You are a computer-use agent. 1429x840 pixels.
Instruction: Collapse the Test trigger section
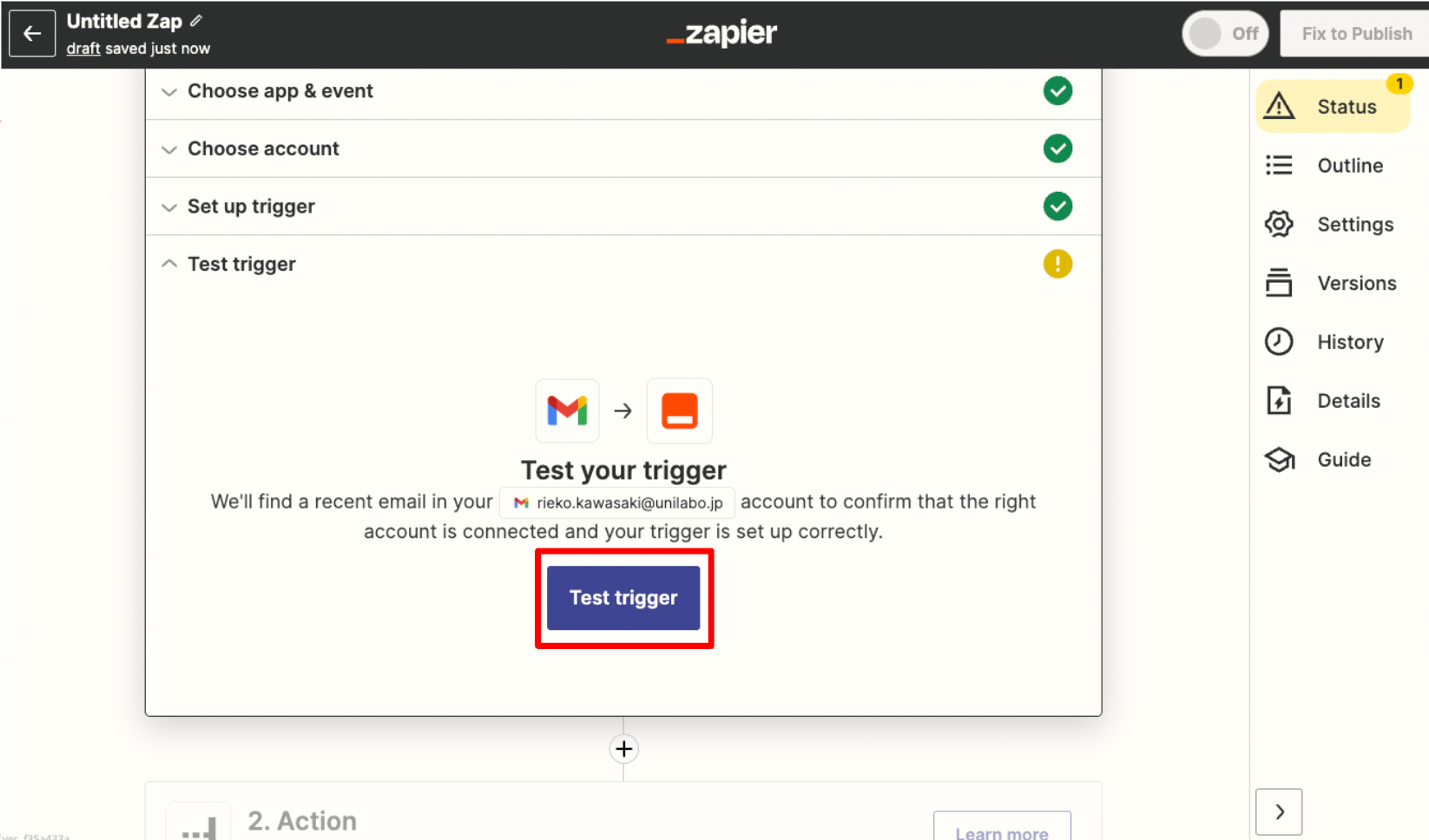pos(623,264)
